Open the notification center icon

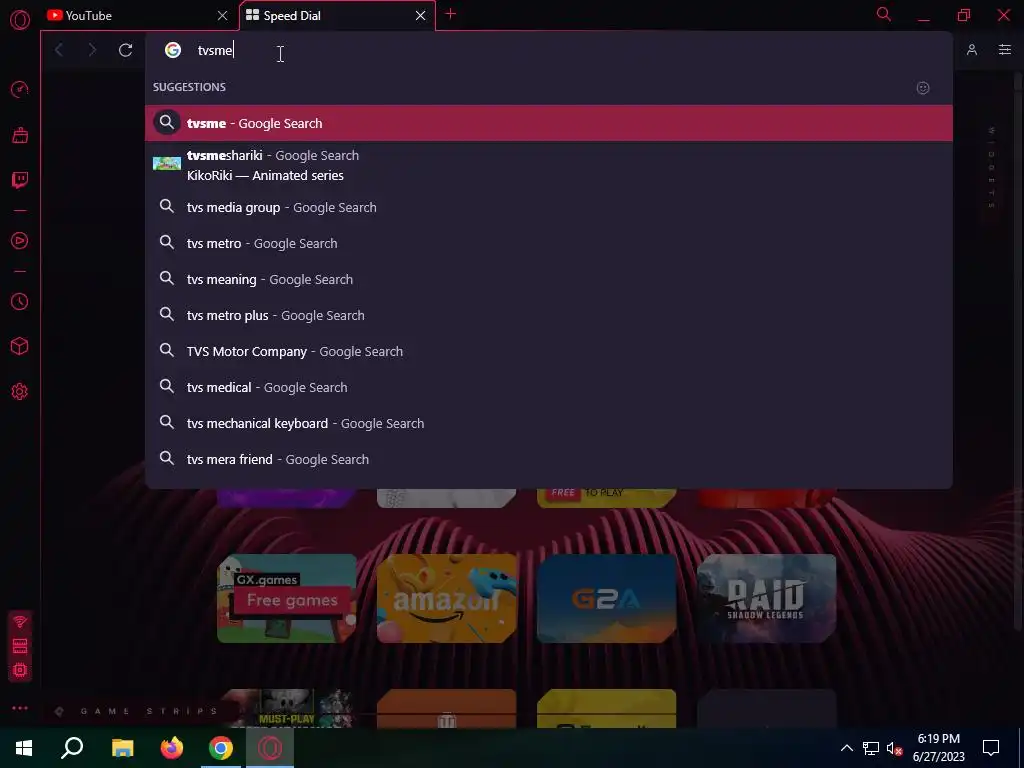(991, 748)
